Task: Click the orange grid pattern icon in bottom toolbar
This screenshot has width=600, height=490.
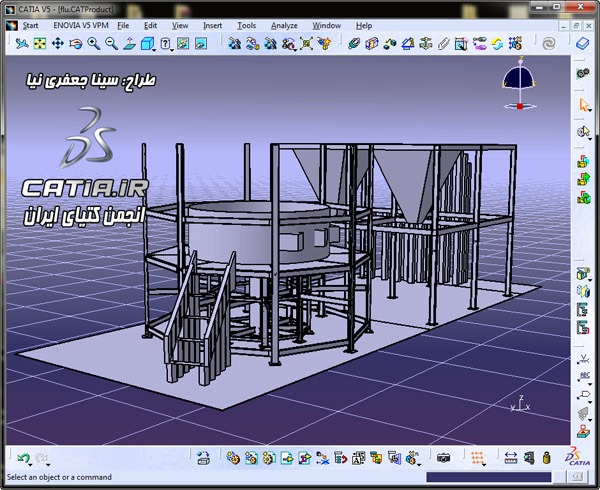Action: [x=477, y=458]
